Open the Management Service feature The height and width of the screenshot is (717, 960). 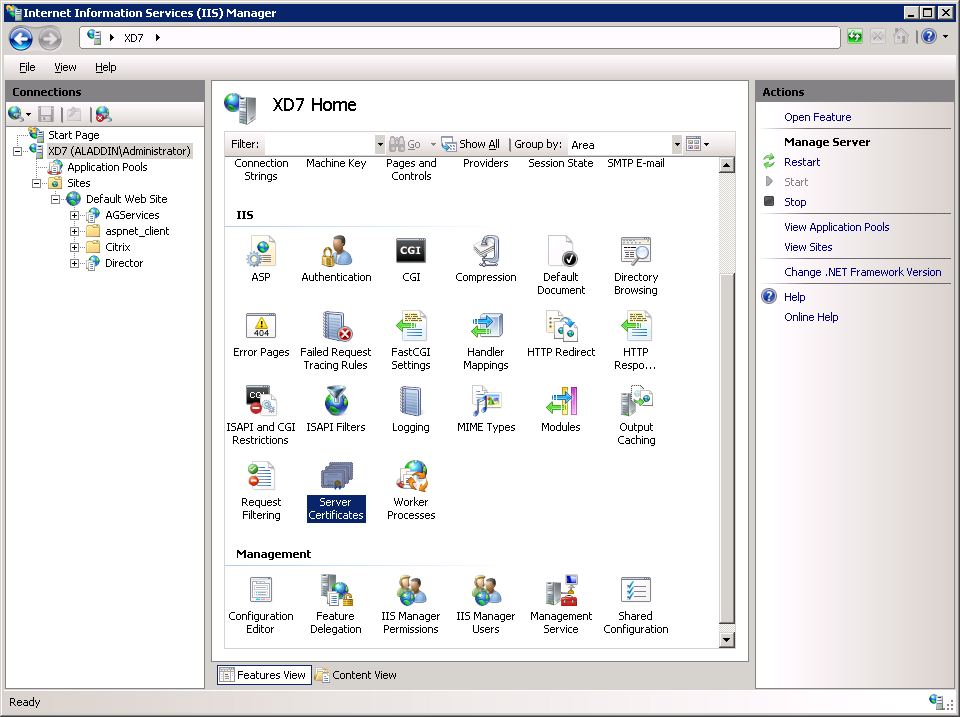click(561, 604)
